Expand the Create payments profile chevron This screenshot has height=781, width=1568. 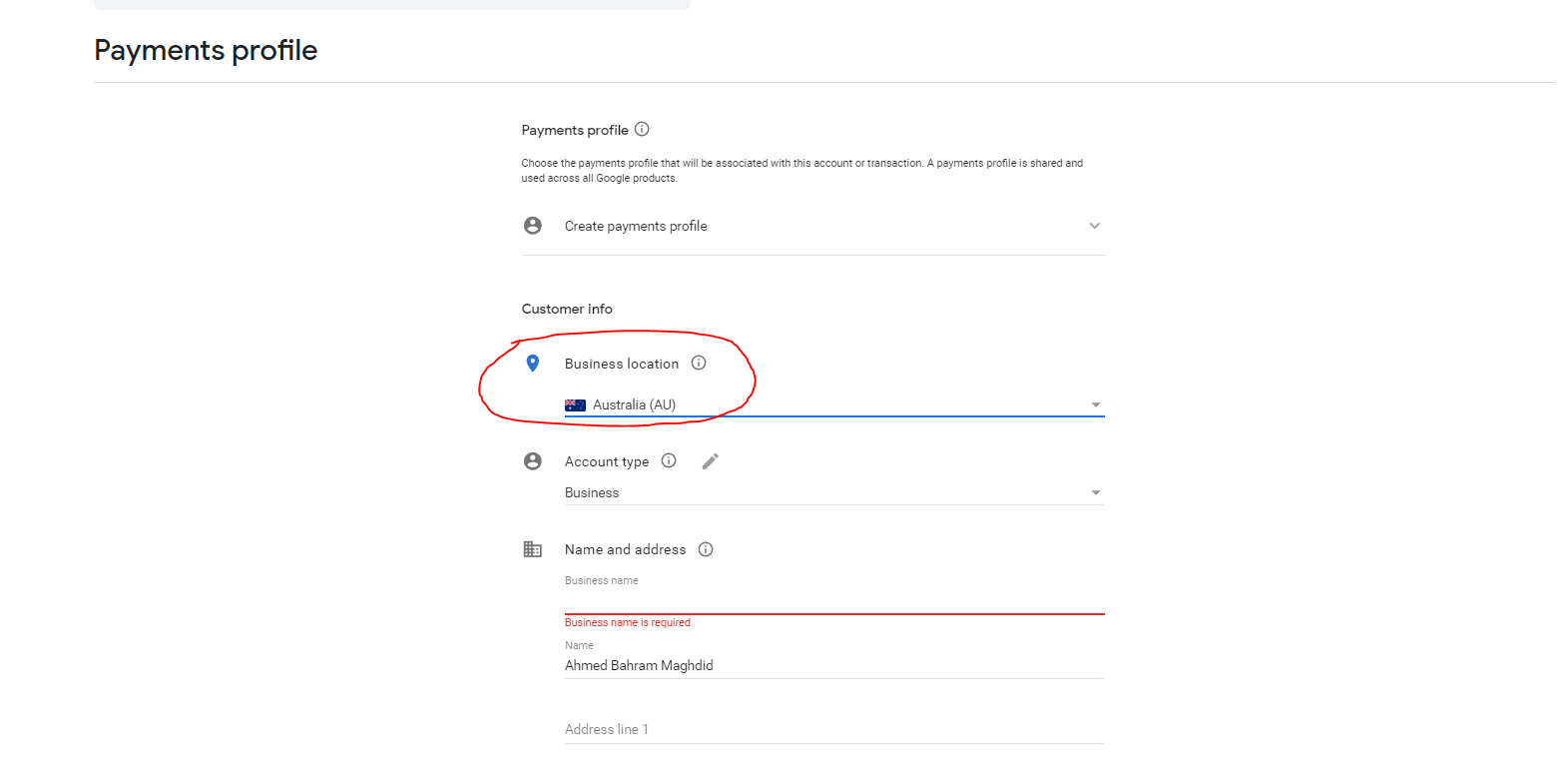[x=1094, y=226]
